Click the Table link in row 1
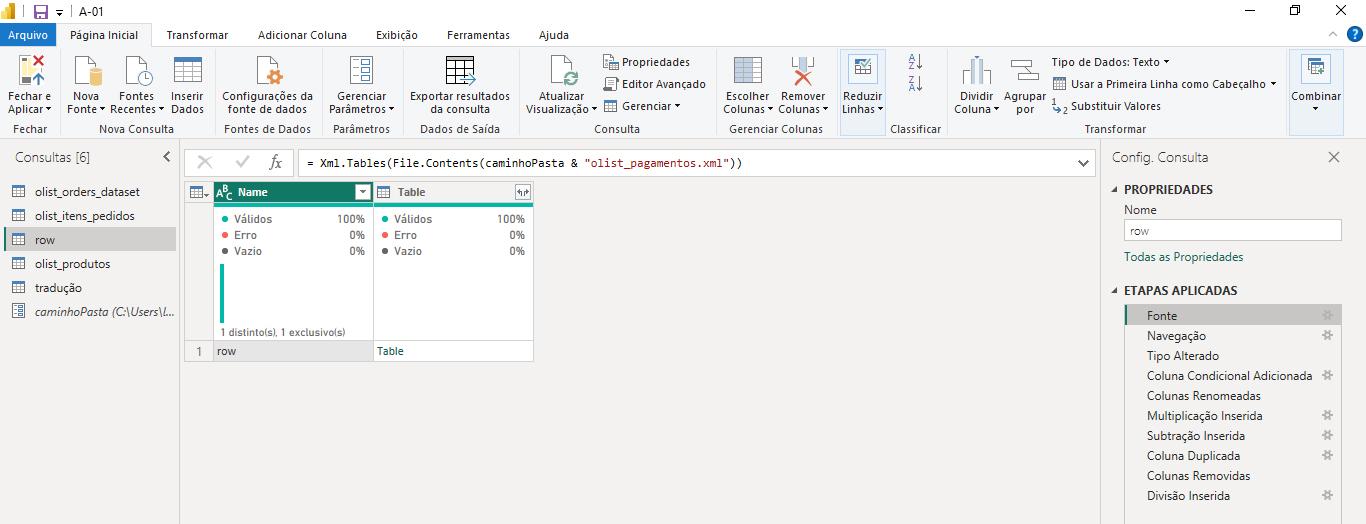Viewport: 1366px width, 524px height. [390, 351]
